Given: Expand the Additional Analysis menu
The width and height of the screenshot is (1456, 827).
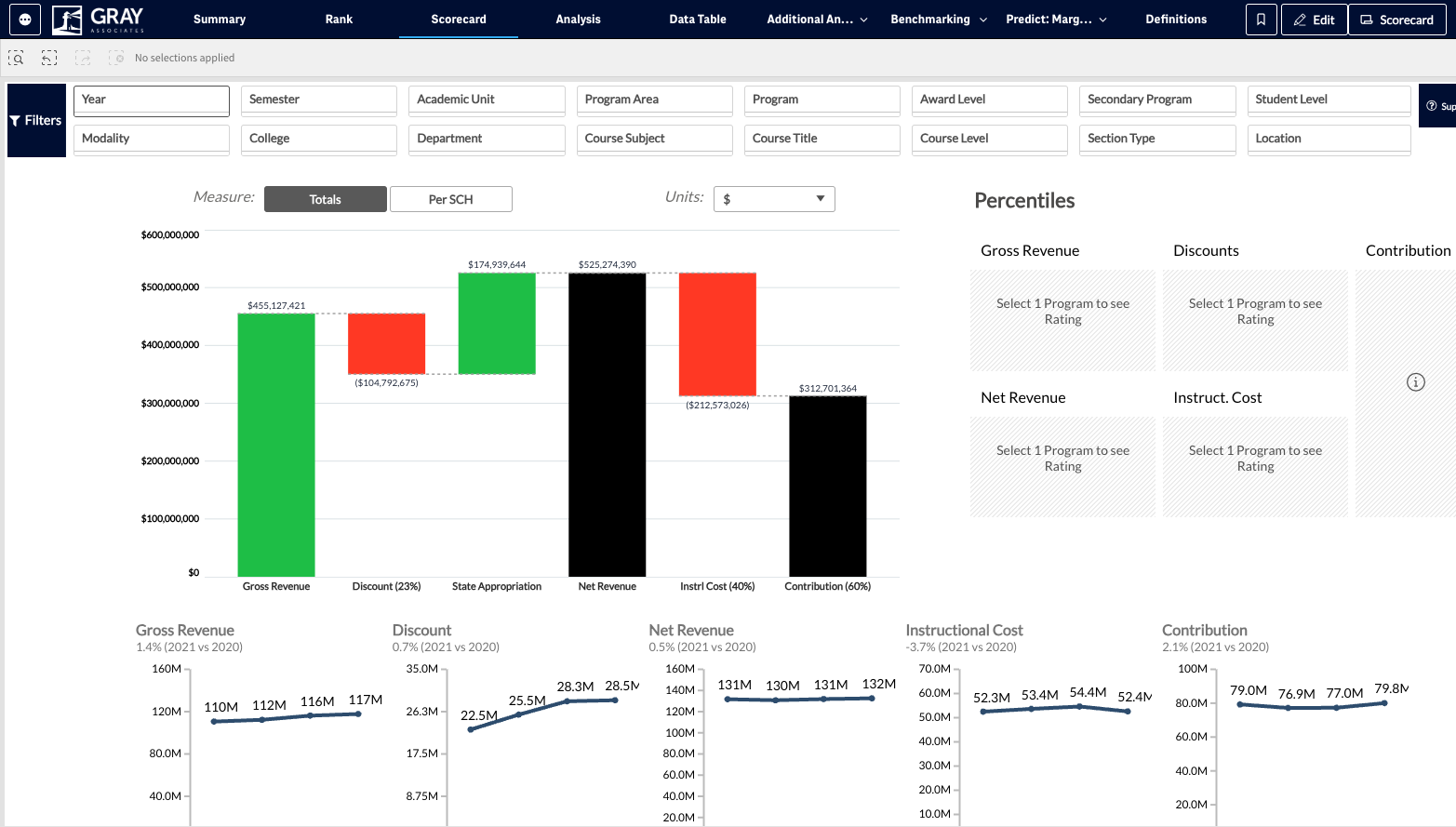Looking at the screenshot, I should (817, 19).
